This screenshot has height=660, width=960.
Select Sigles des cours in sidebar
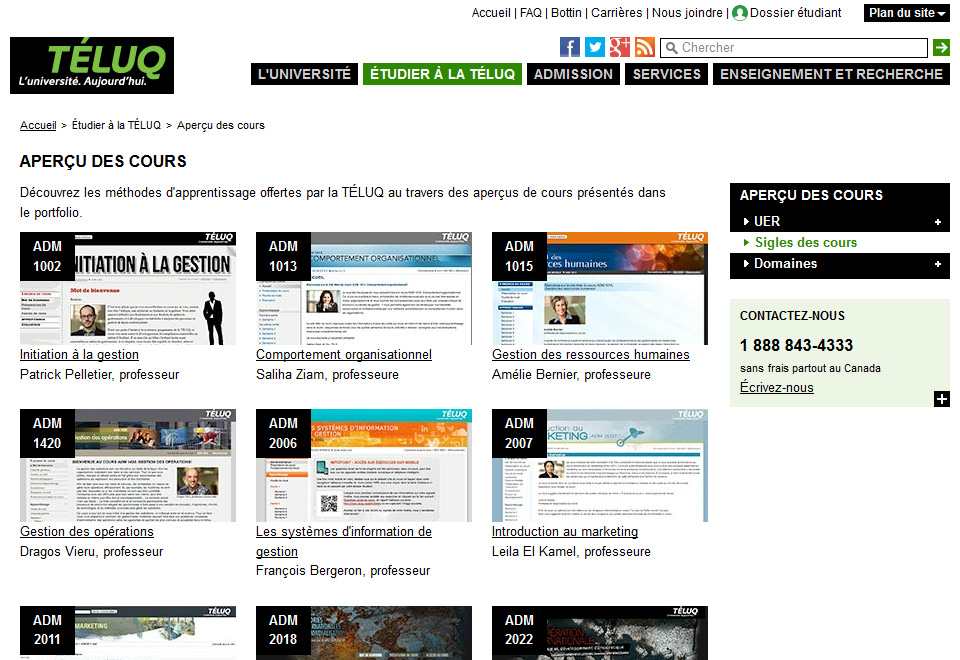coord(805,242)
